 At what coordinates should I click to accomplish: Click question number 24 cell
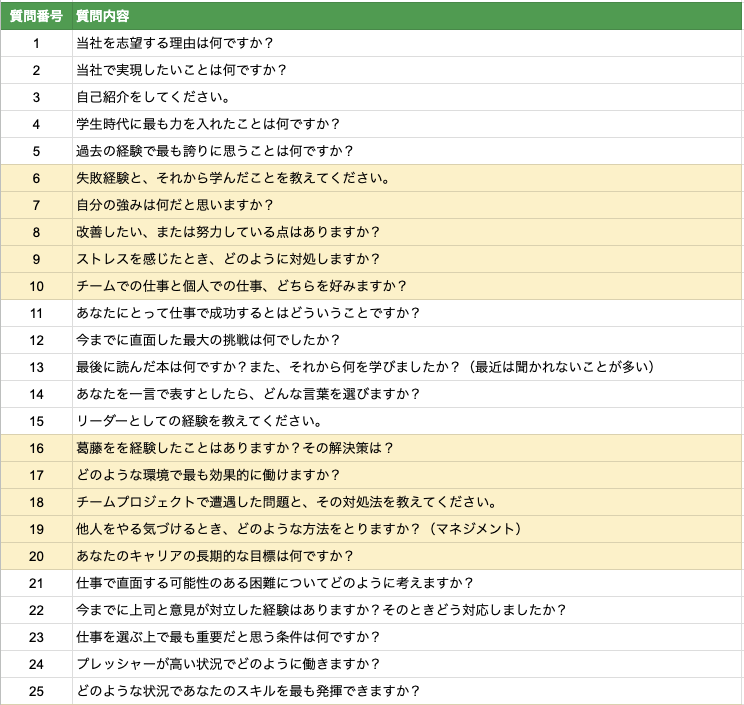(x=37, y=664)
